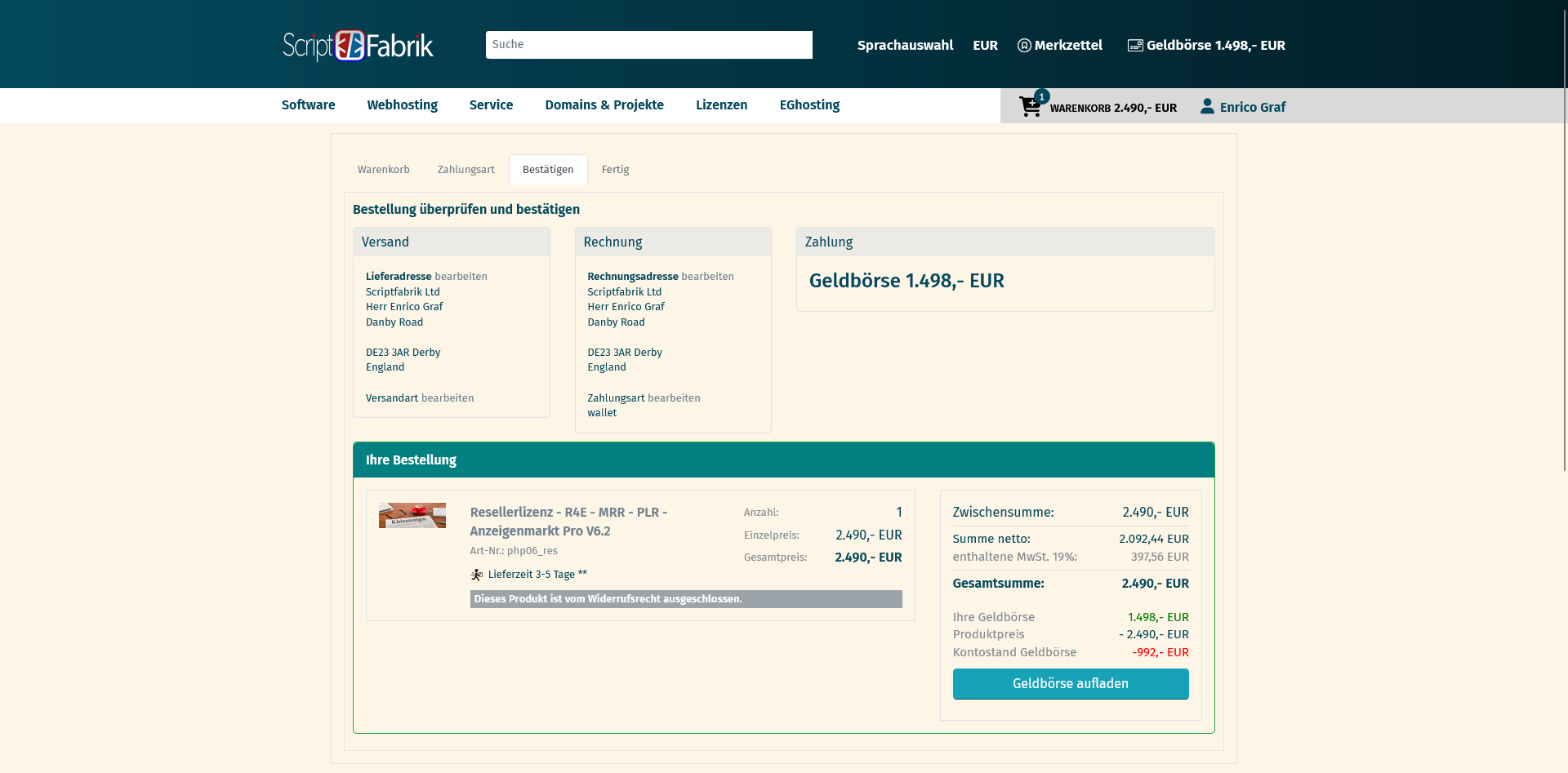
Task: Open the Service menu
Action: click(x=492, y=105)
